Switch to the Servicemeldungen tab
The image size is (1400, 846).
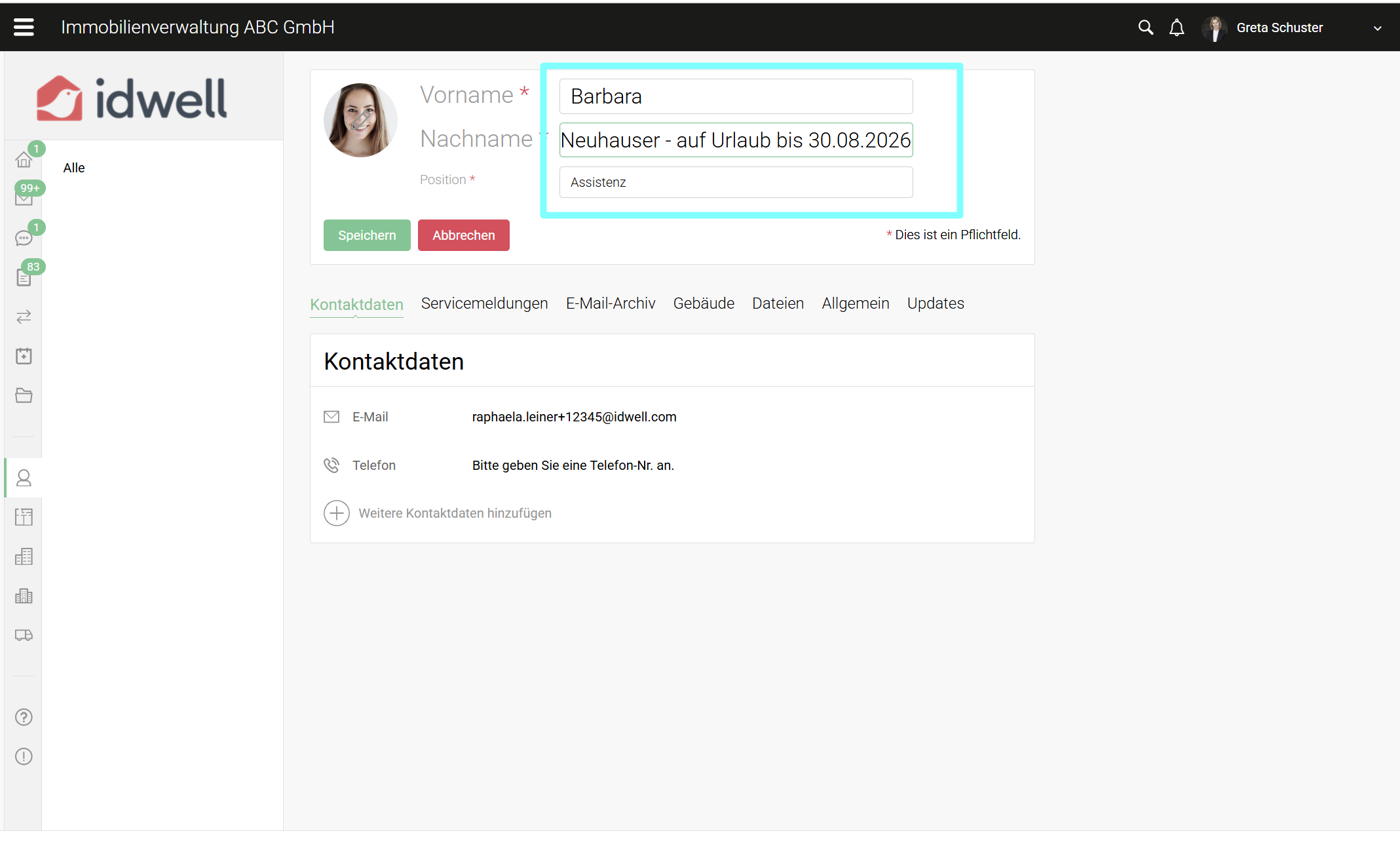[484, 303]
